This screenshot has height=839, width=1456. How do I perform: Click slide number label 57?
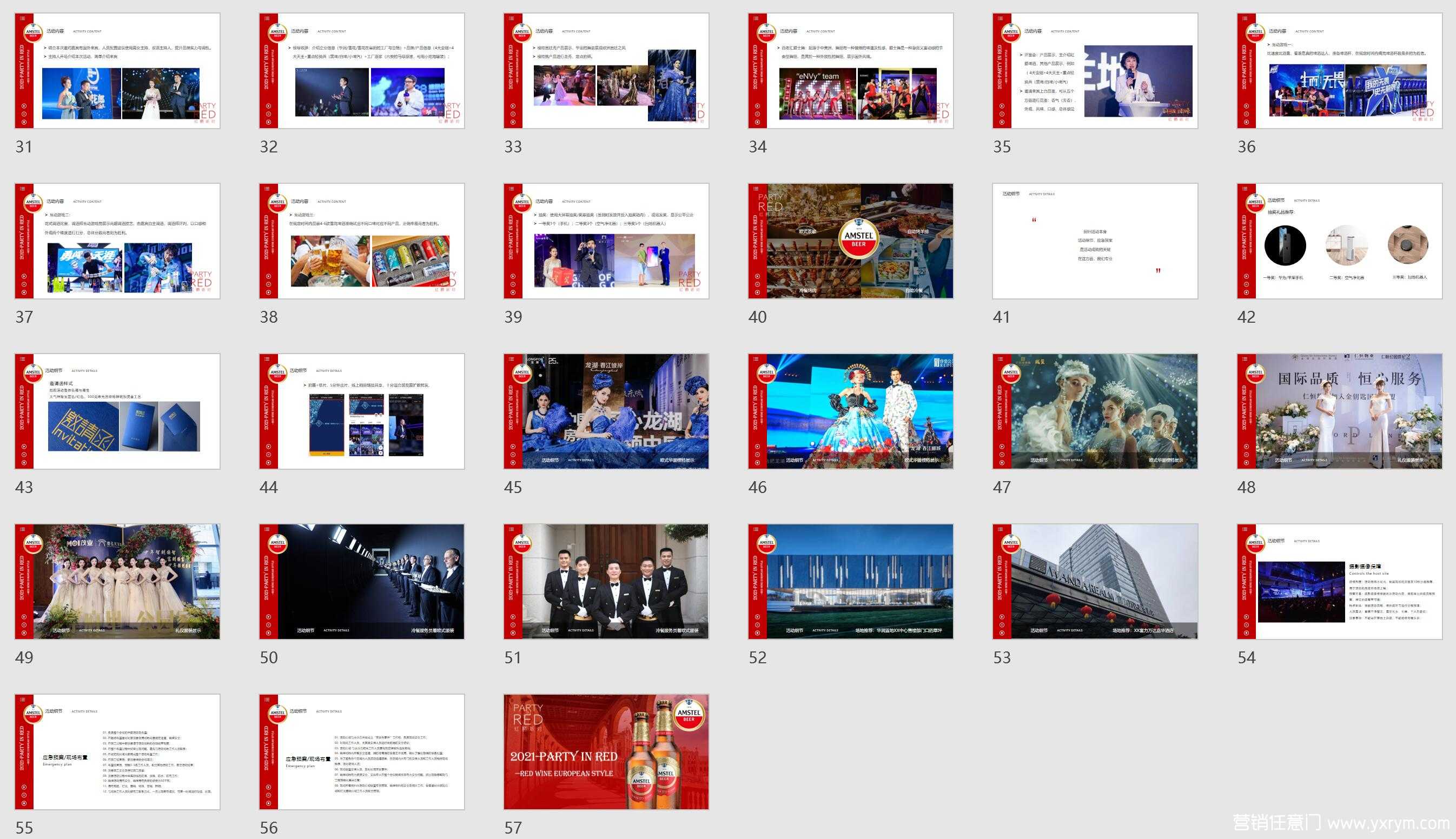click(x=513, y=828)
